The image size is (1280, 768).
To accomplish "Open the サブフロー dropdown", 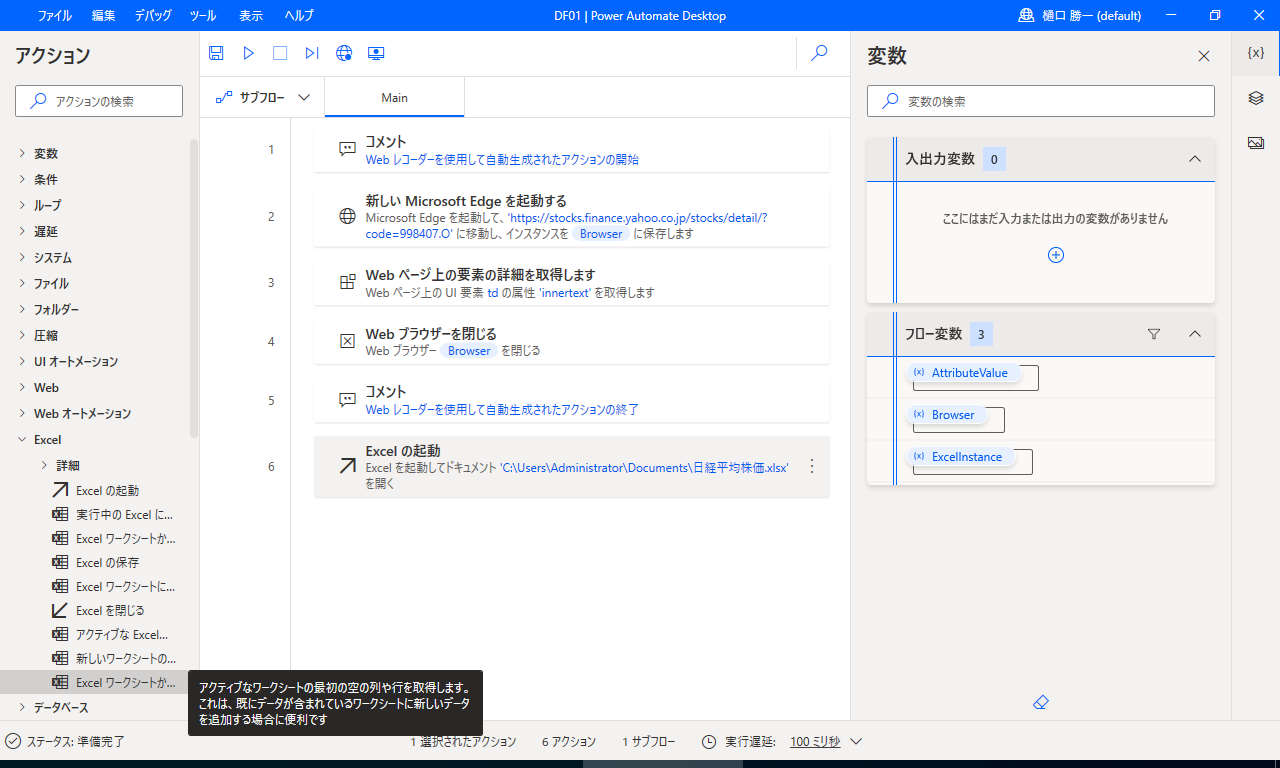I will tap(262, 98).
